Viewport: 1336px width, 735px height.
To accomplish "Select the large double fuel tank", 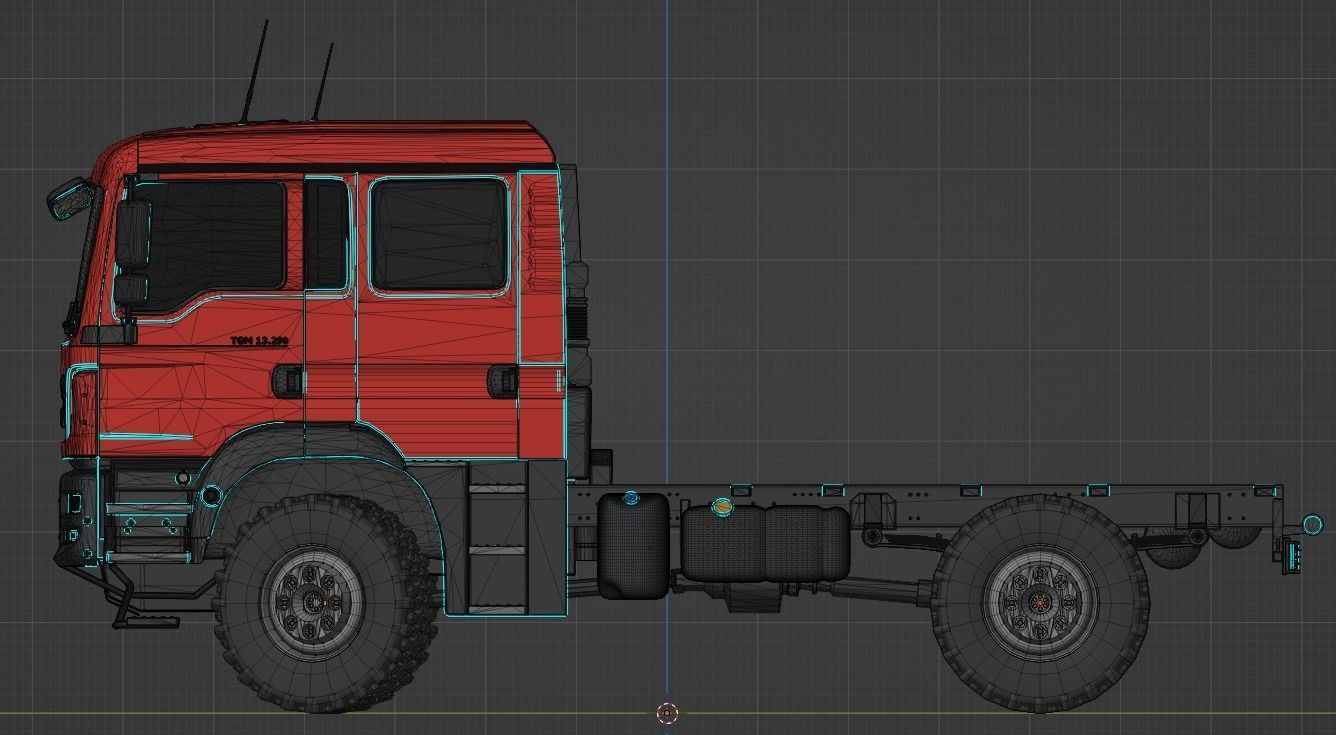I will point(766,543).
